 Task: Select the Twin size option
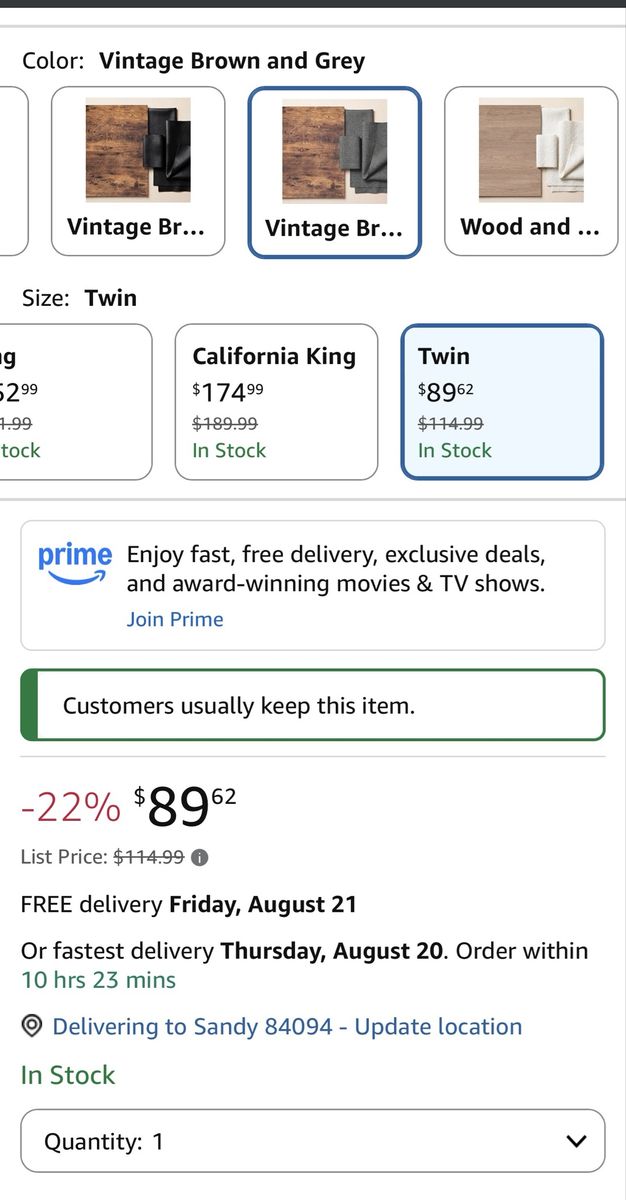coord(502,402)
